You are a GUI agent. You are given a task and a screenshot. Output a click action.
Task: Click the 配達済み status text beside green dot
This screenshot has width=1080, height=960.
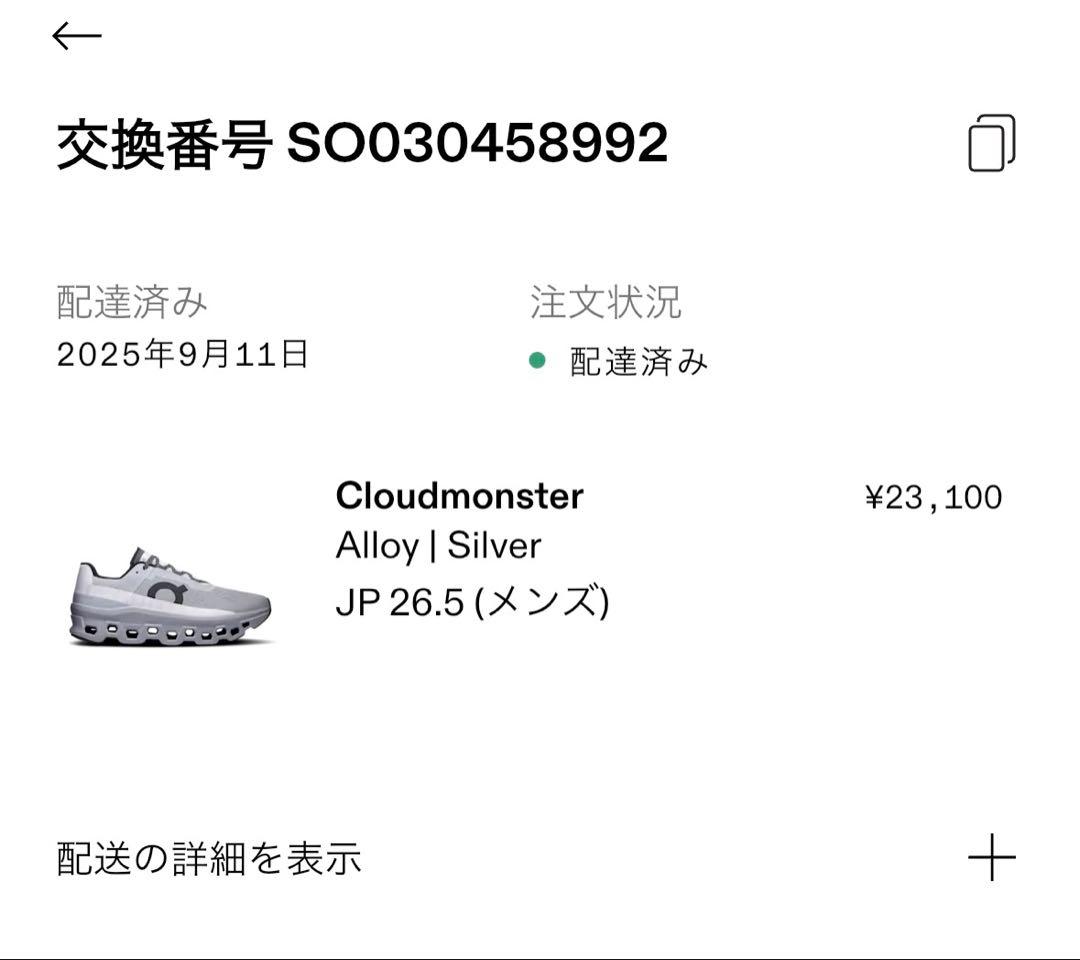(639, 361)
